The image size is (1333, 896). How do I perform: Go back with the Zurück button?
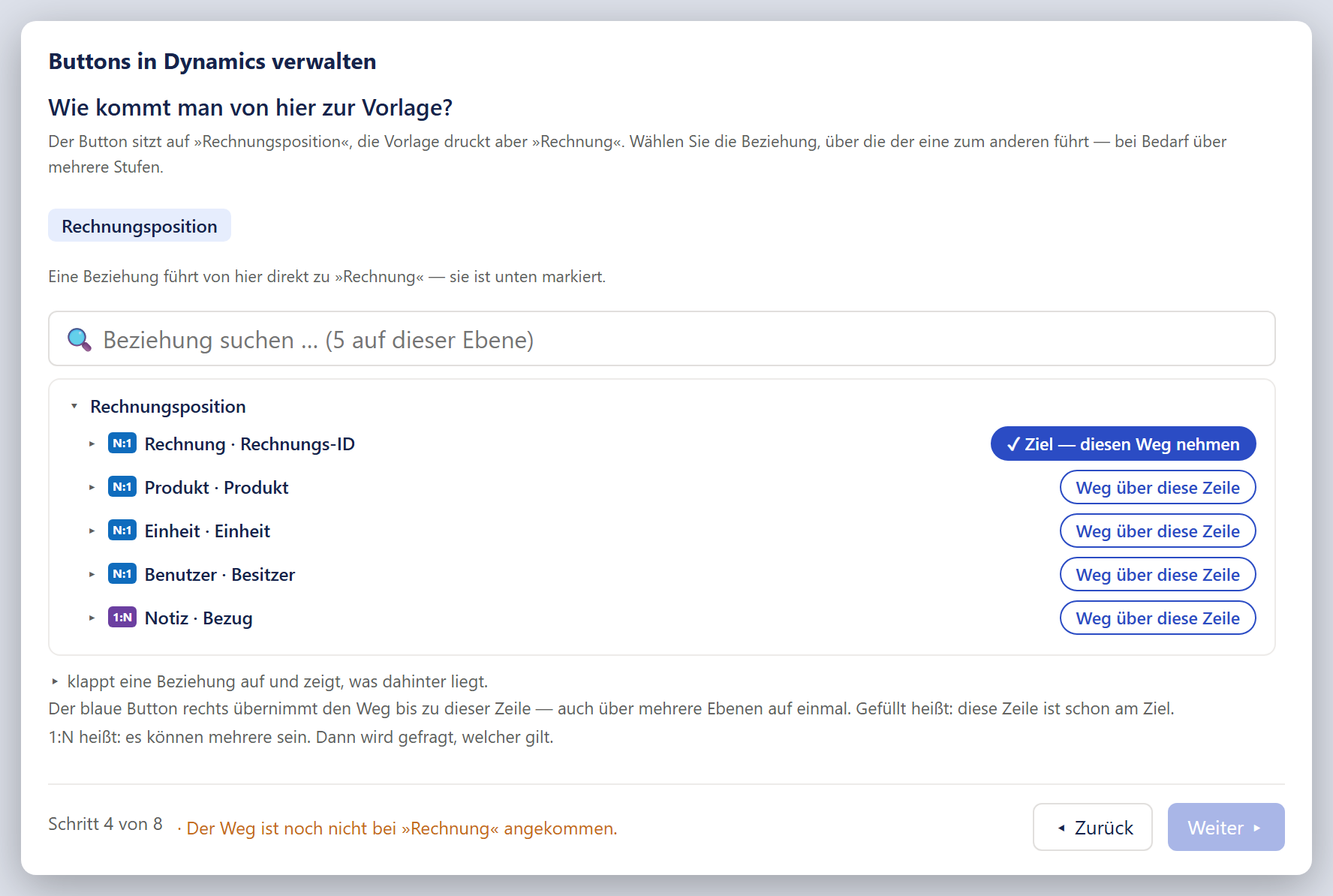[1093, 827]
